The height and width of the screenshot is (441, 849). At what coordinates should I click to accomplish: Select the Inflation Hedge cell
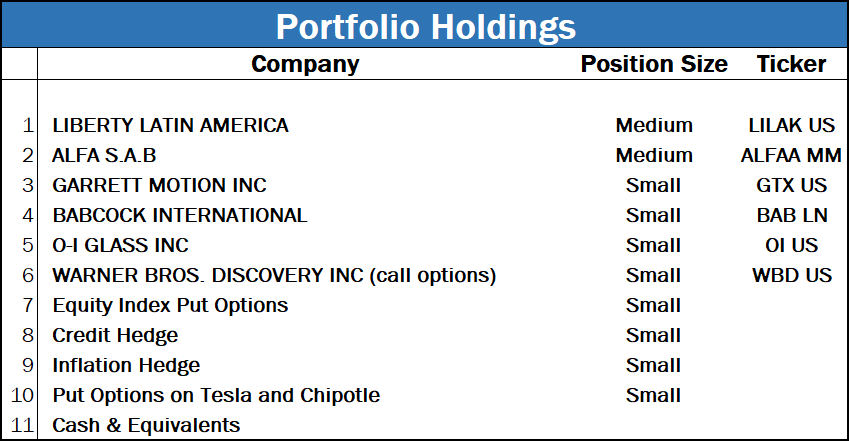pos(126,366)
